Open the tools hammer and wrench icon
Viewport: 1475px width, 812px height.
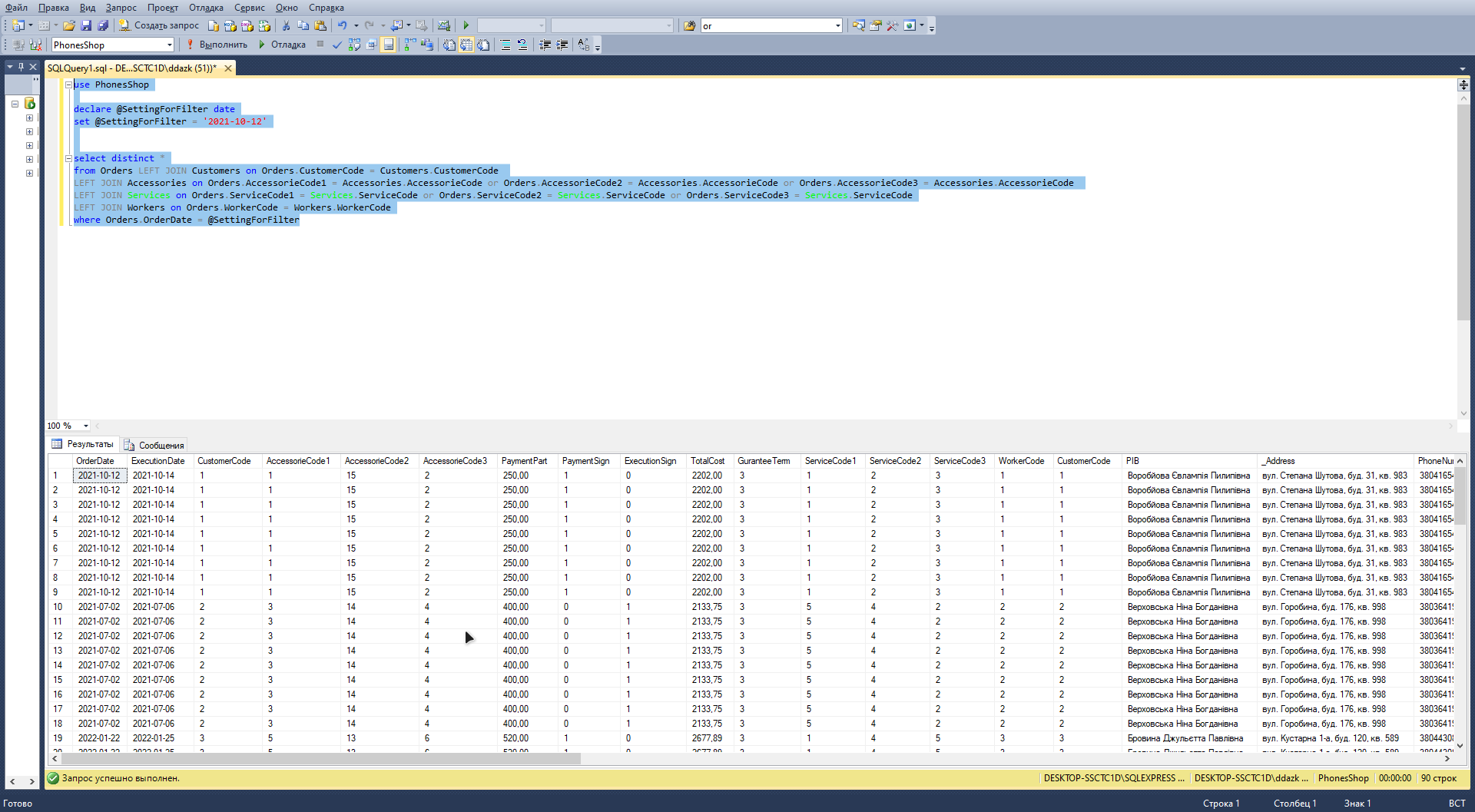click(892, 25)
